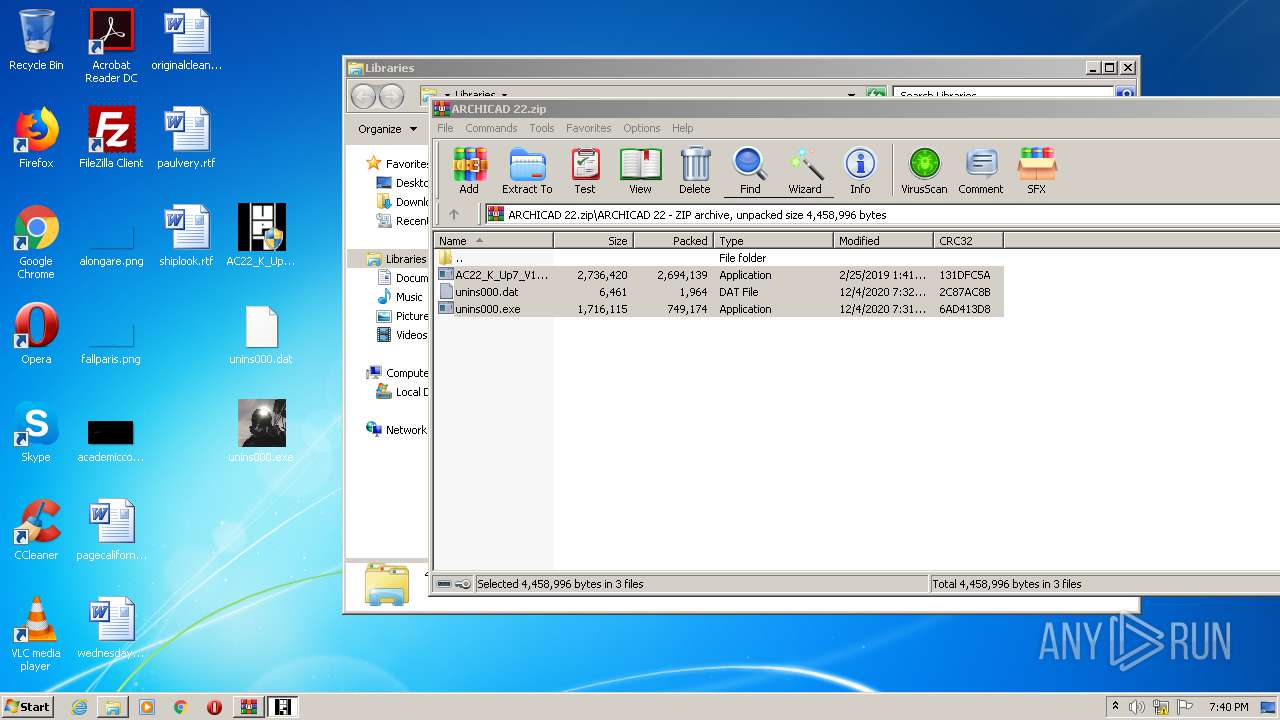Click the volume icon in system tray
Screen dimensions: 1280x720
click(1137, 707)
